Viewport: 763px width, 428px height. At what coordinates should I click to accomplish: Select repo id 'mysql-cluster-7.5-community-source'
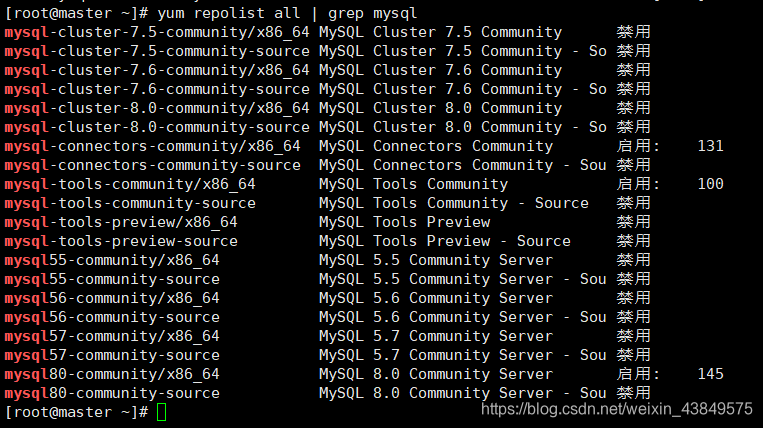click(157, 51)
